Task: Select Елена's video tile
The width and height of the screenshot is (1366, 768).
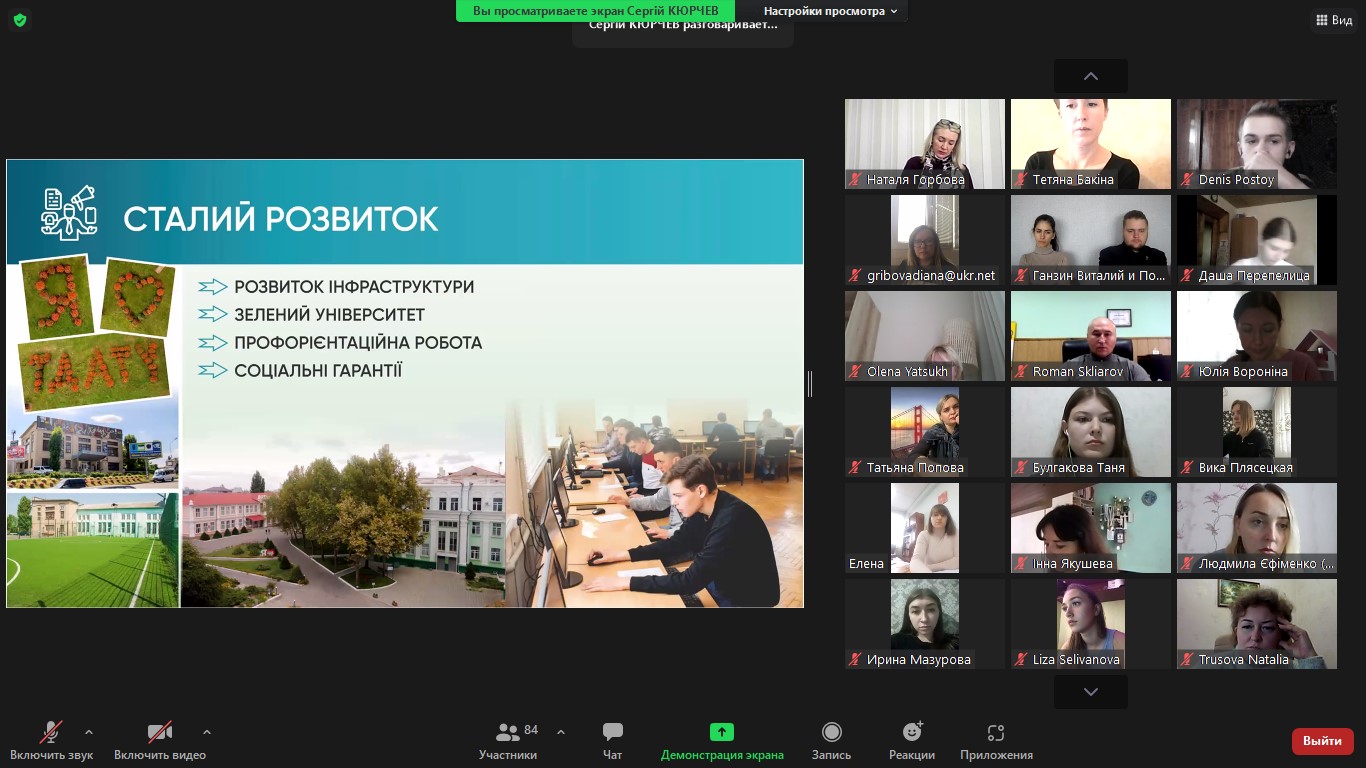Action: click(x=925, y=528)
